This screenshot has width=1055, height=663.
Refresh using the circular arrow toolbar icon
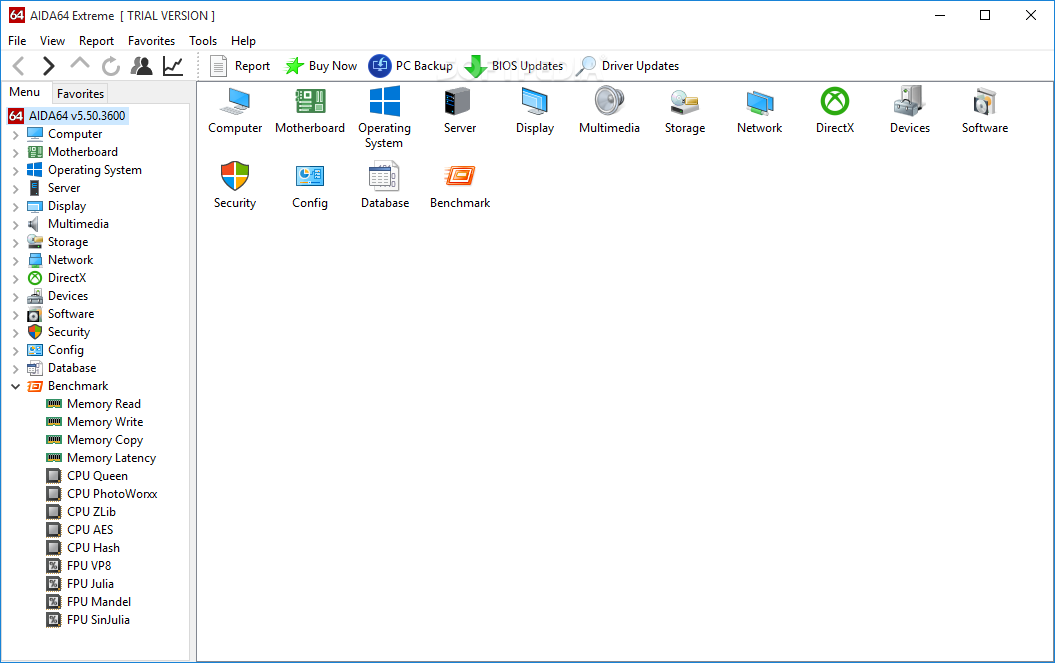tap(110, 66)
